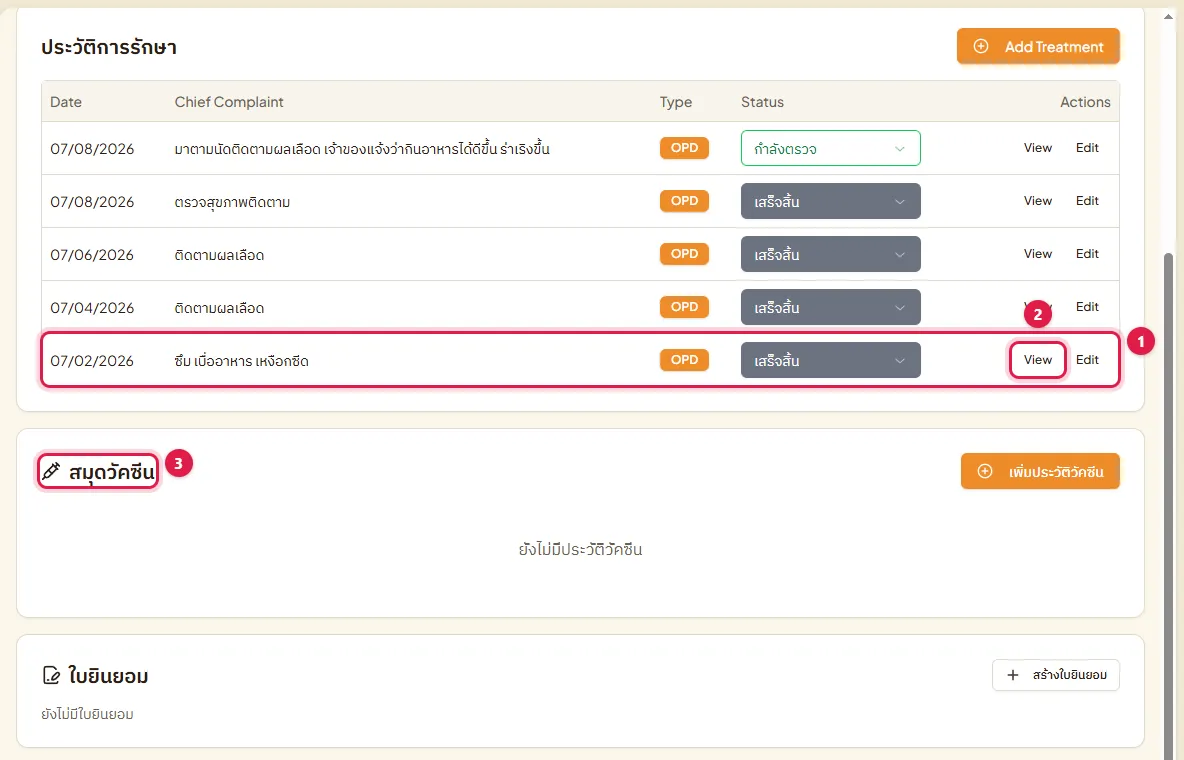
Task: Edit the treatment with กำลังตรวจ status
Action: [1087, 148]
